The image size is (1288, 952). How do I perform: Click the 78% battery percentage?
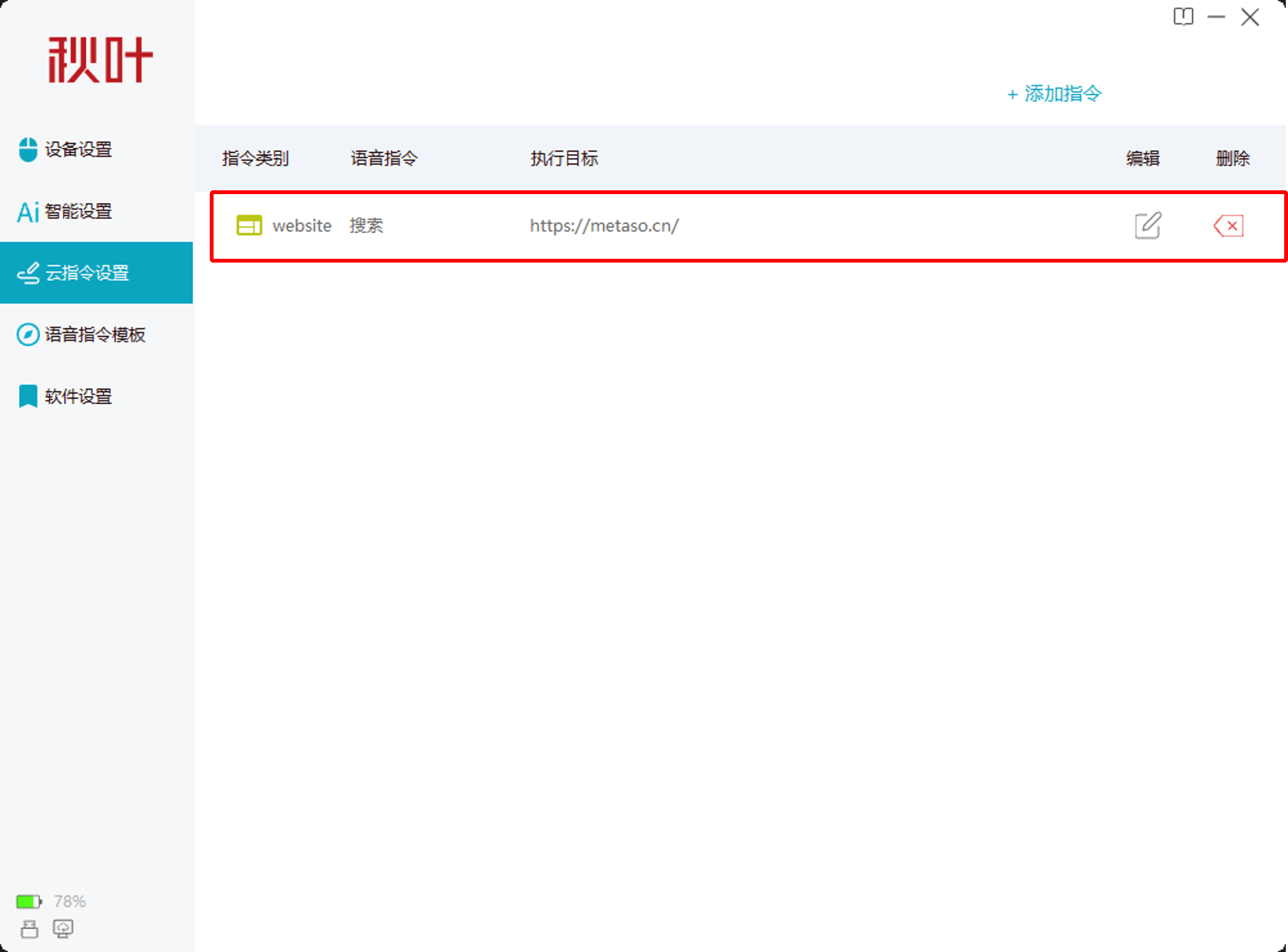[x=70, y=901]
